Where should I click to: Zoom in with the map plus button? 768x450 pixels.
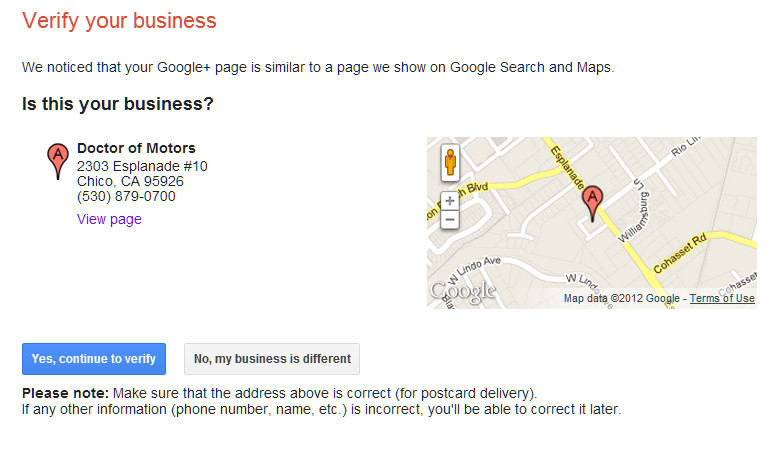[450, 201]
